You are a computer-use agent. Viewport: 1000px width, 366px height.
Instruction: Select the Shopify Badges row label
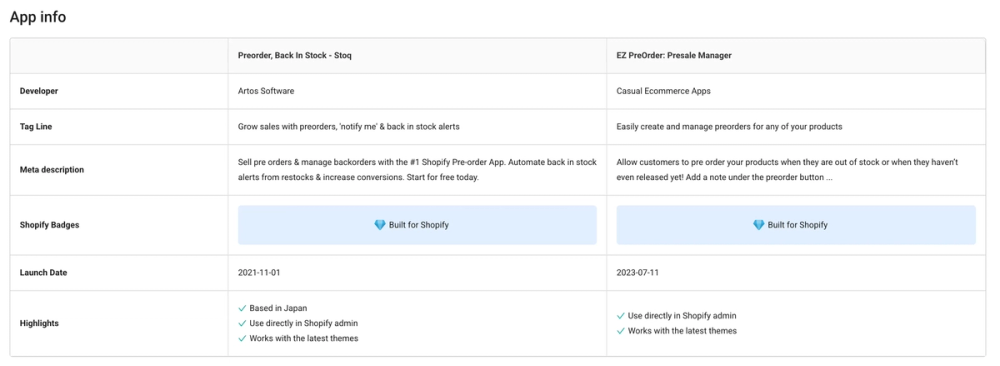(50, 225)
